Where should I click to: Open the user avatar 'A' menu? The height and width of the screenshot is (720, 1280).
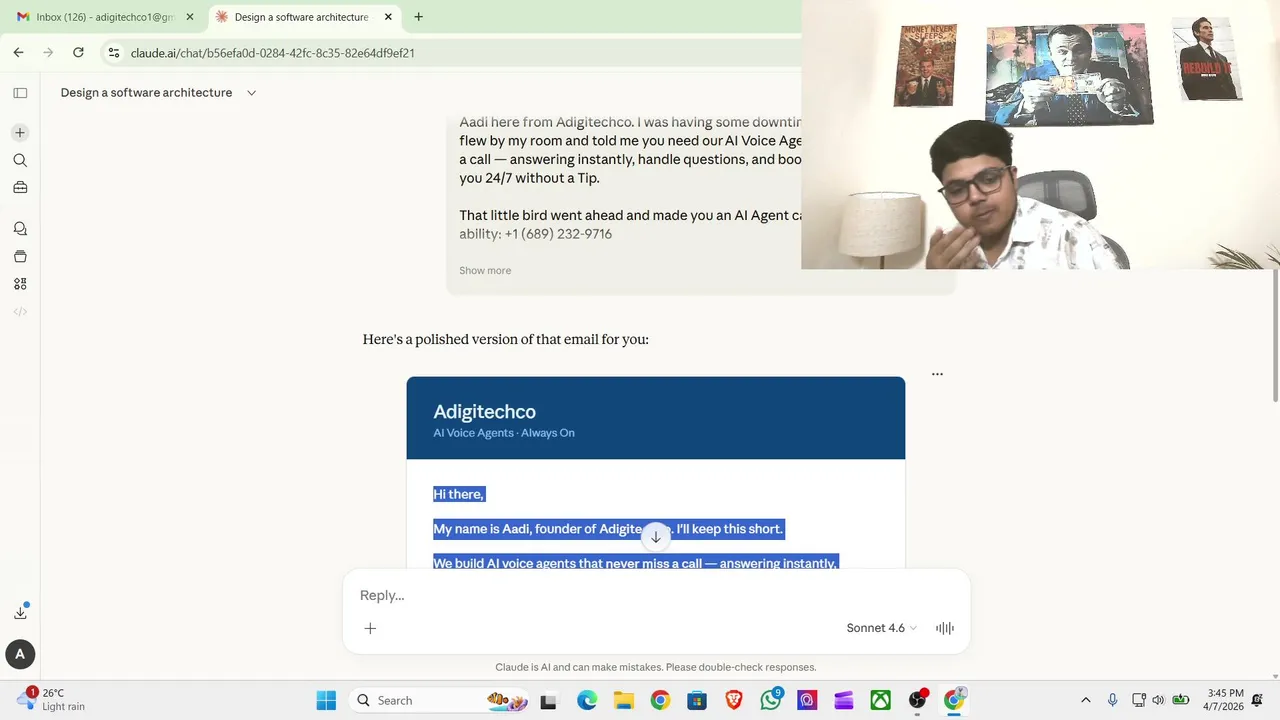coord(20,654)
